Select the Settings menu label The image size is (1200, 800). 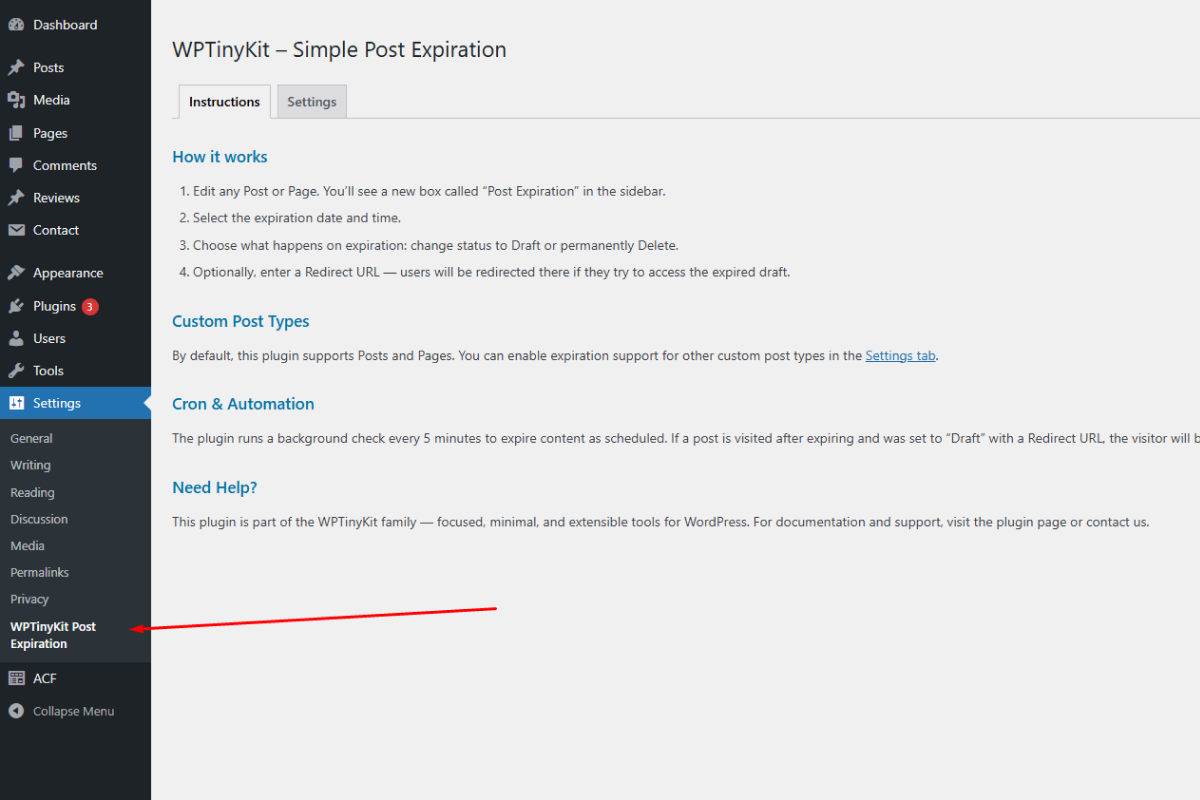pyautogui.click(x=57, y=403)
